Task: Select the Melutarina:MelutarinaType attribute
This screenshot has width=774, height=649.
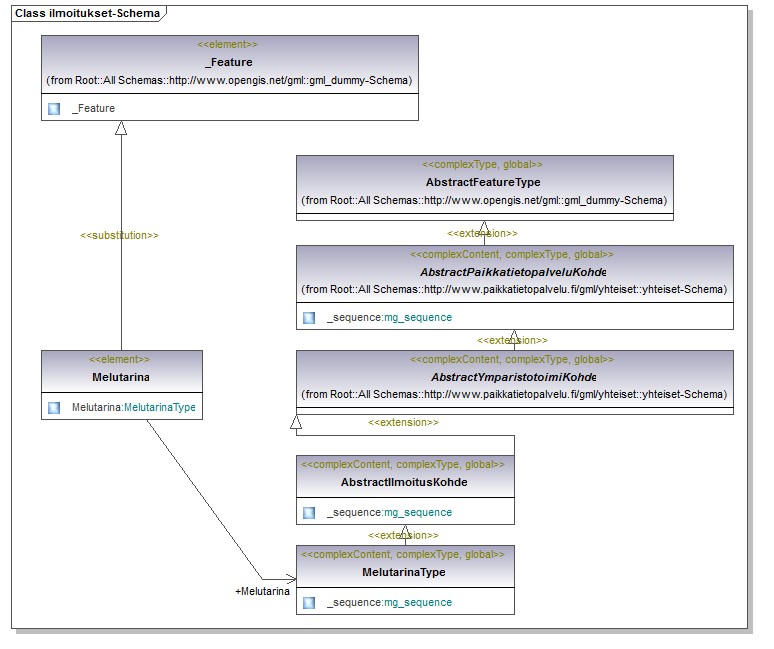Action: 134,408
